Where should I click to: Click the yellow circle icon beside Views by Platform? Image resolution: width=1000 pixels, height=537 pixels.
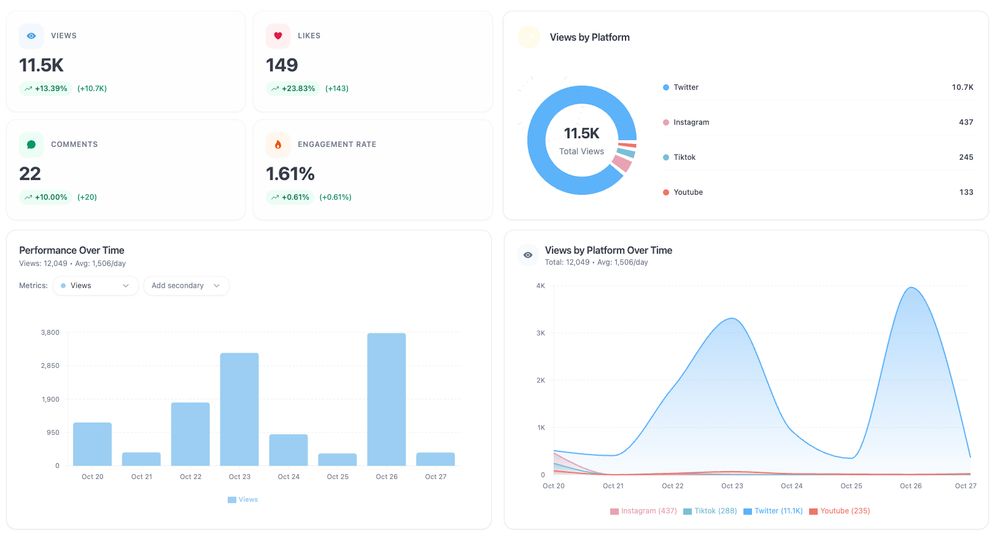[x=529, y=37]
